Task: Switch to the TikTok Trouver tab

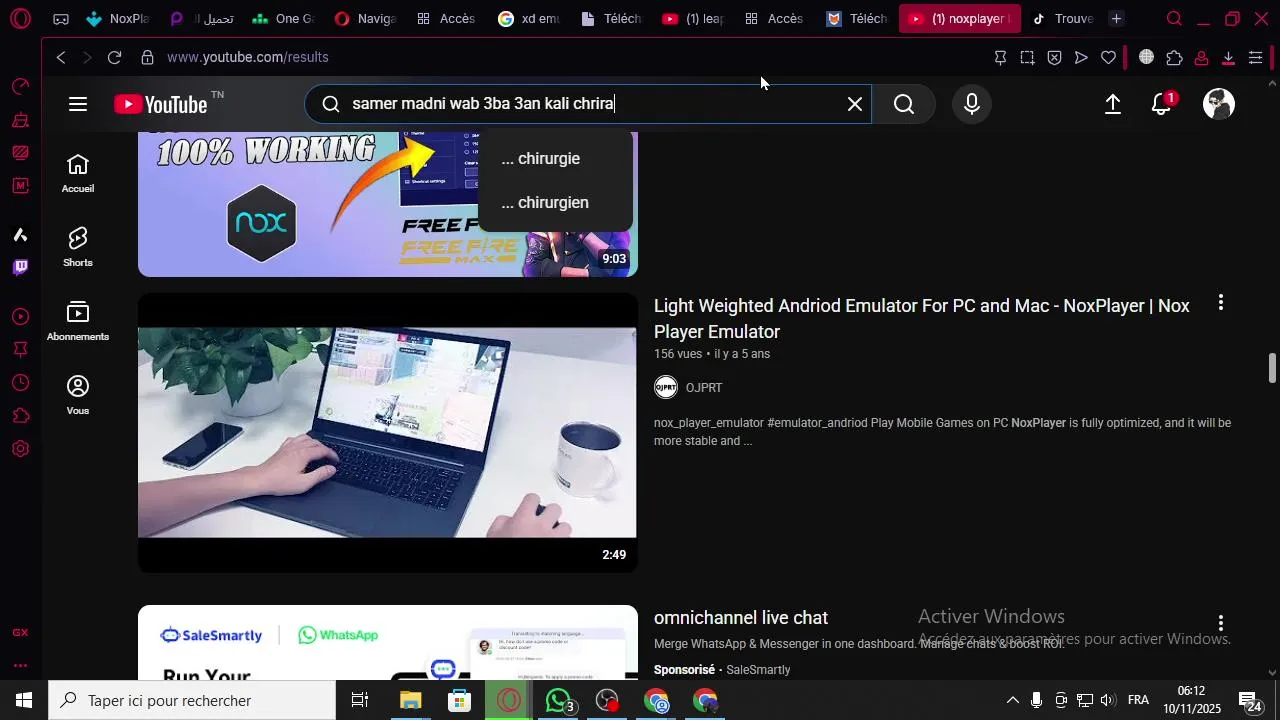Action: point(1061,19)
